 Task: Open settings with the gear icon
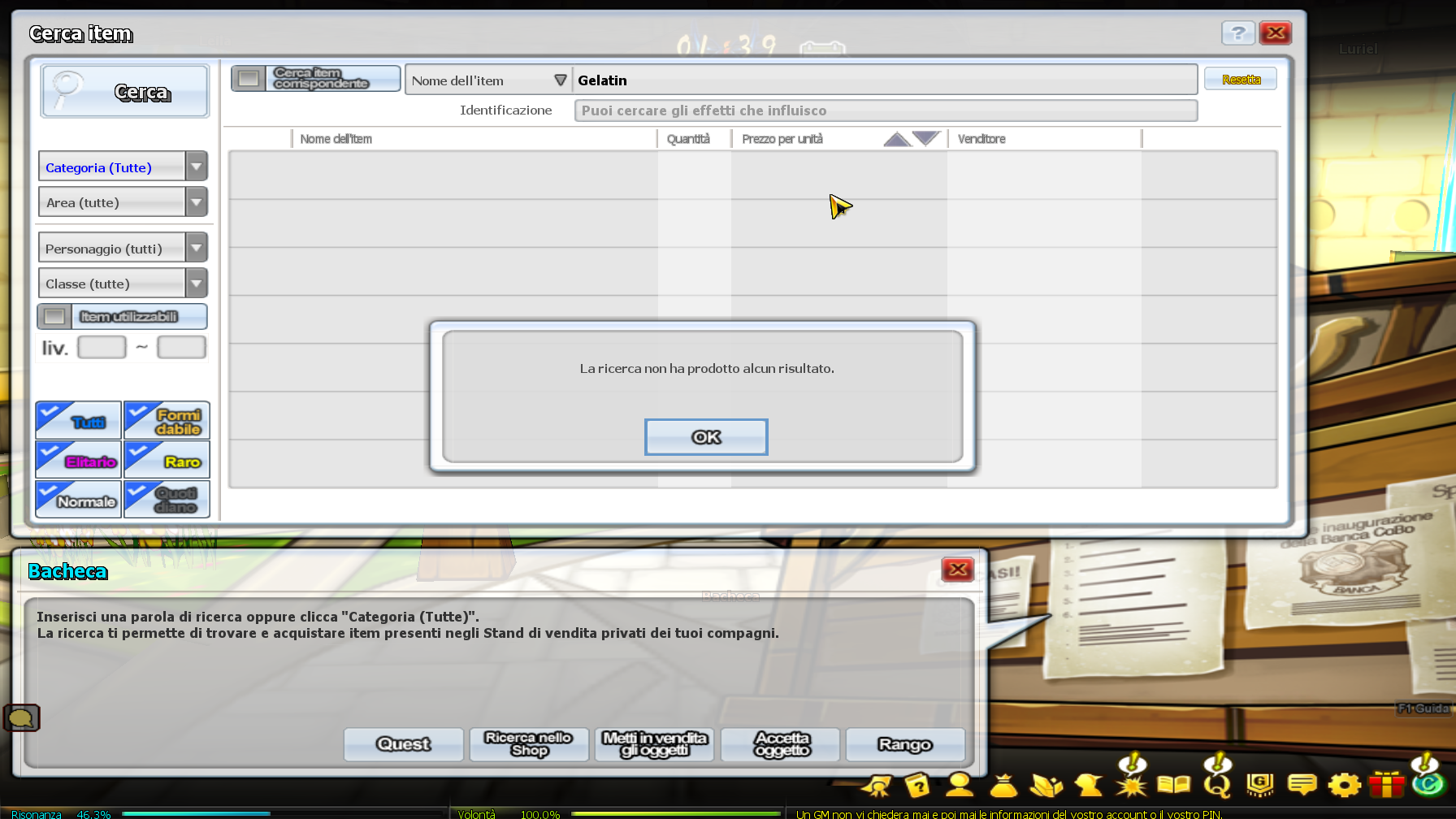tap(1344, 785)
